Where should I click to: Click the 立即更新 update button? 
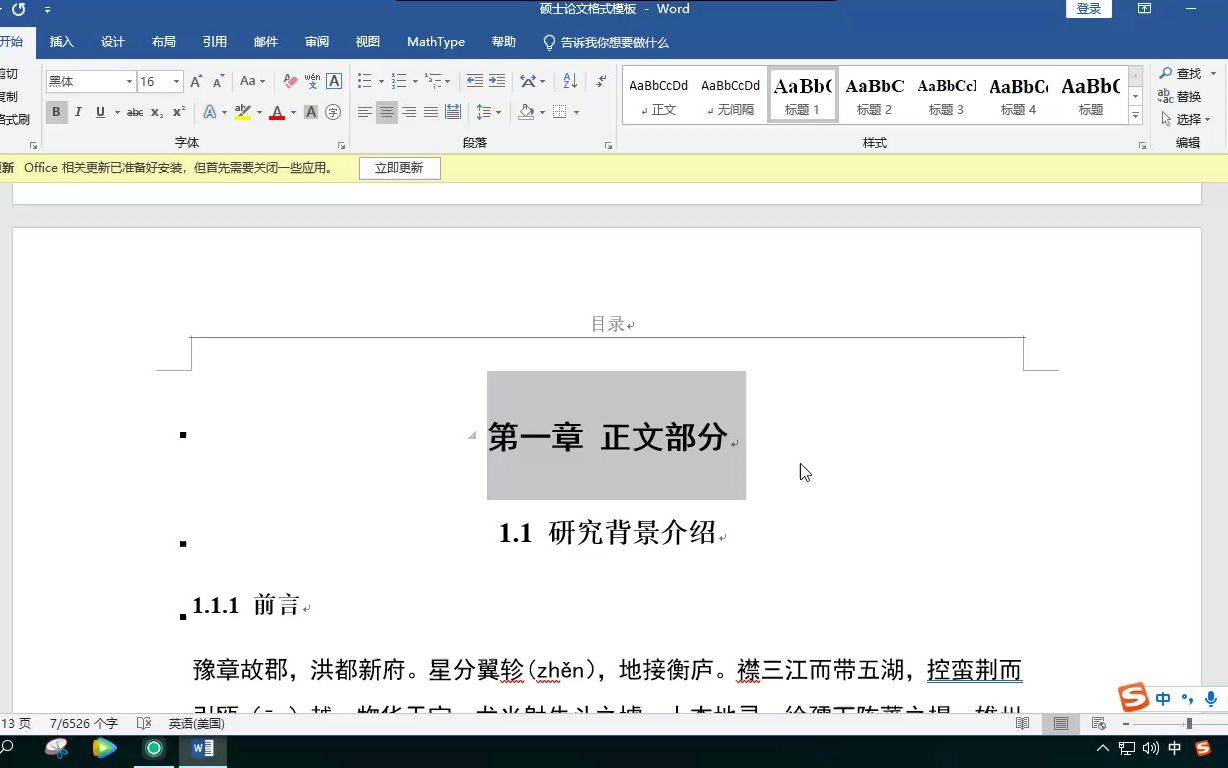point(400,168)
